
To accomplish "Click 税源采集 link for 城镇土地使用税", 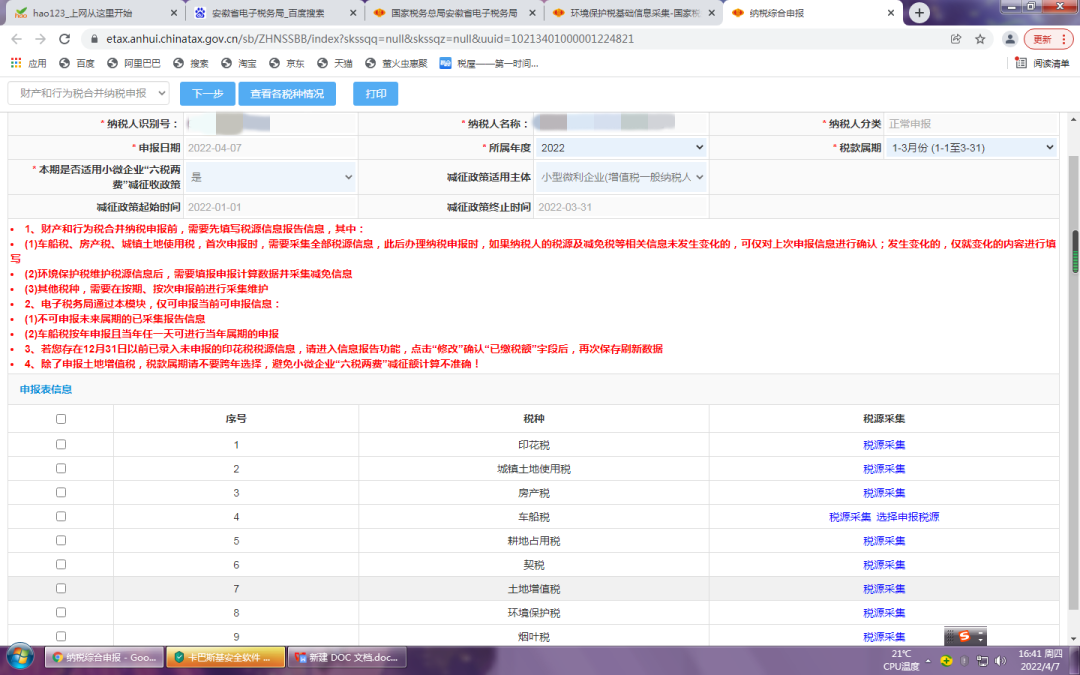I will (x=884, y=469).
